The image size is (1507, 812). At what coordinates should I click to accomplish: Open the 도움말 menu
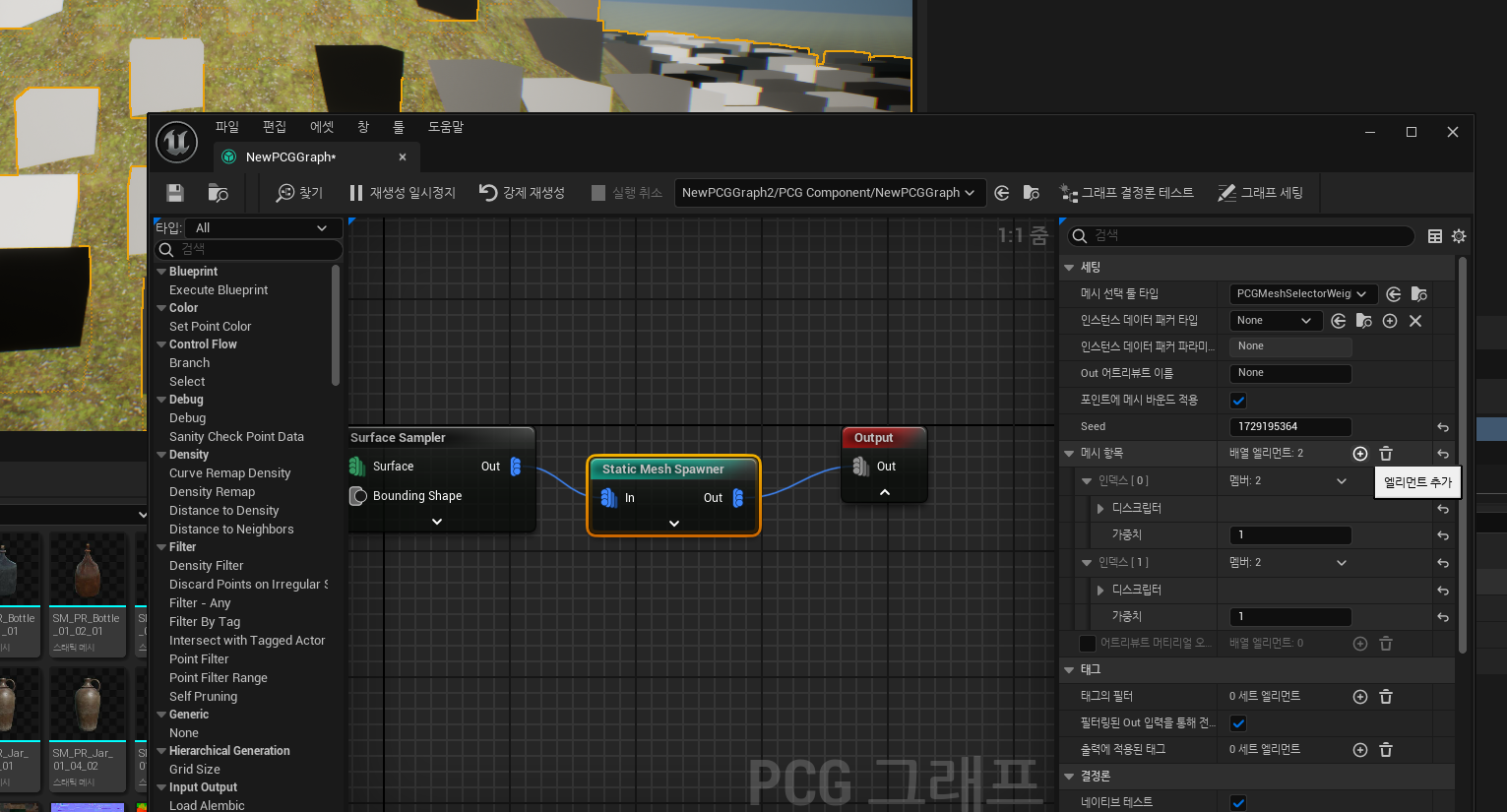click(x=446, y=127)
